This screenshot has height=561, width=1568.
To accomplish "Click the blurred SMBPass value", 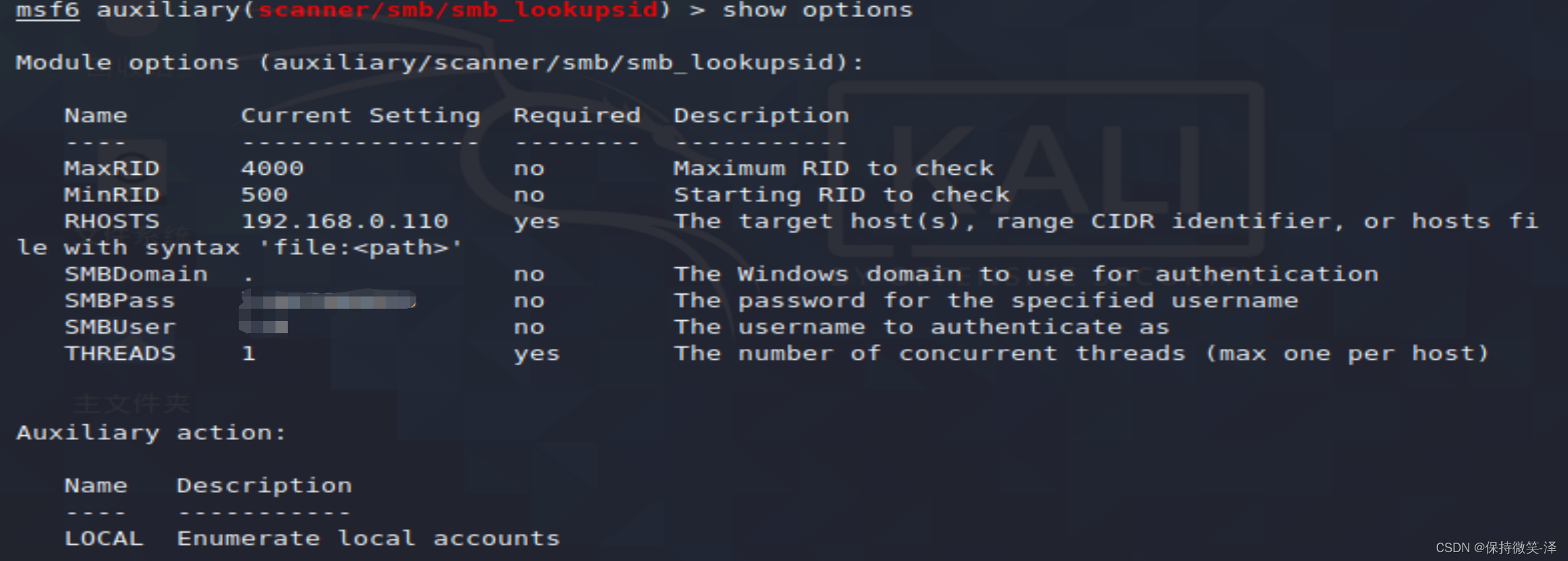I will click(328, 300).
